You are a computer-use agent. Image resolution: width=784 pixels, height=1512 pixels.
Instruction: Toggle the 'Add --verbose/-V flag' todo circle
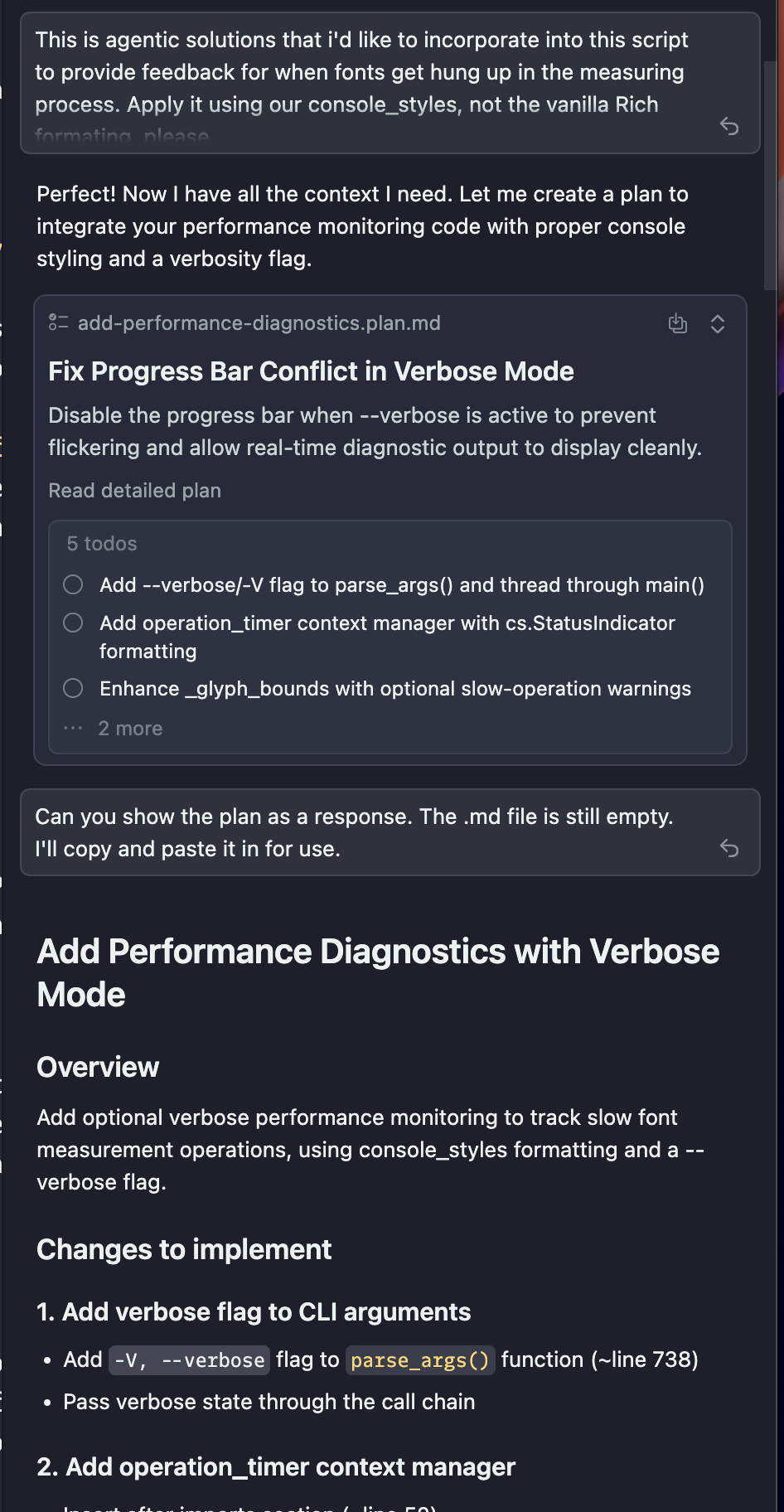click(x=73, y=584)
